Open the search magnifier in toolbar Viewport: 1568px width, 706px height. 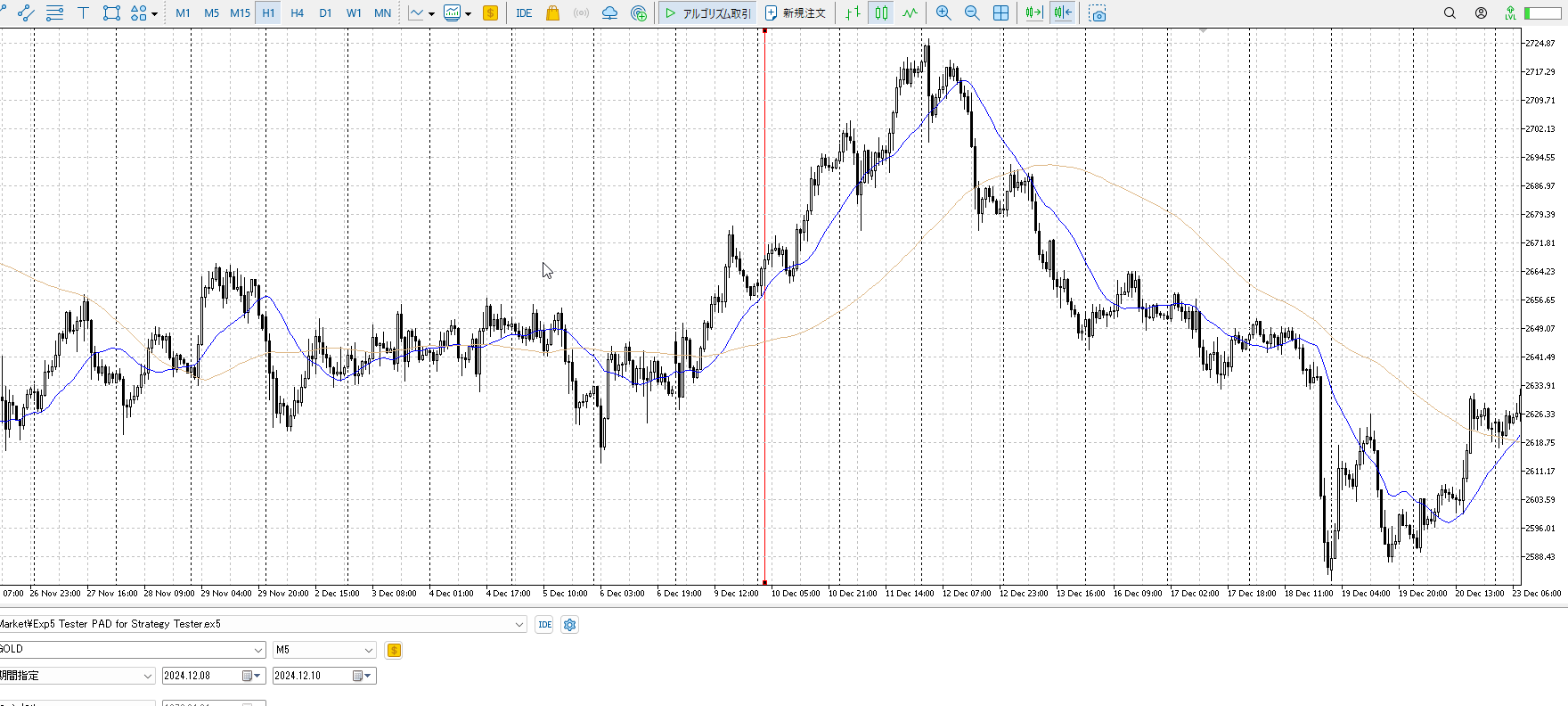coord(1450,13)
